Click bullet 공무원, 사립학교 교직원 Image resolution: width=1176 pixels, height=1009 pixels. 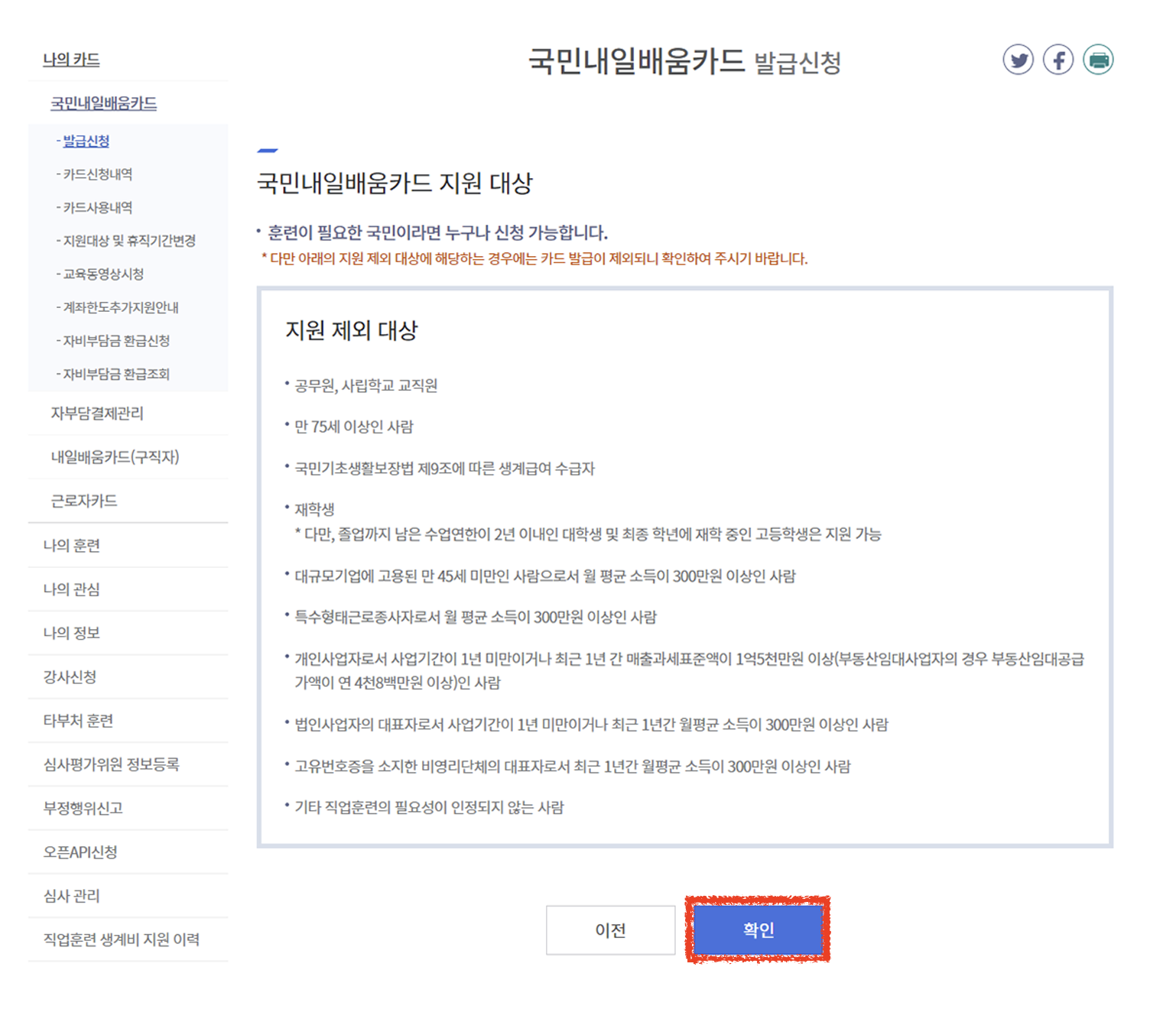366,385
